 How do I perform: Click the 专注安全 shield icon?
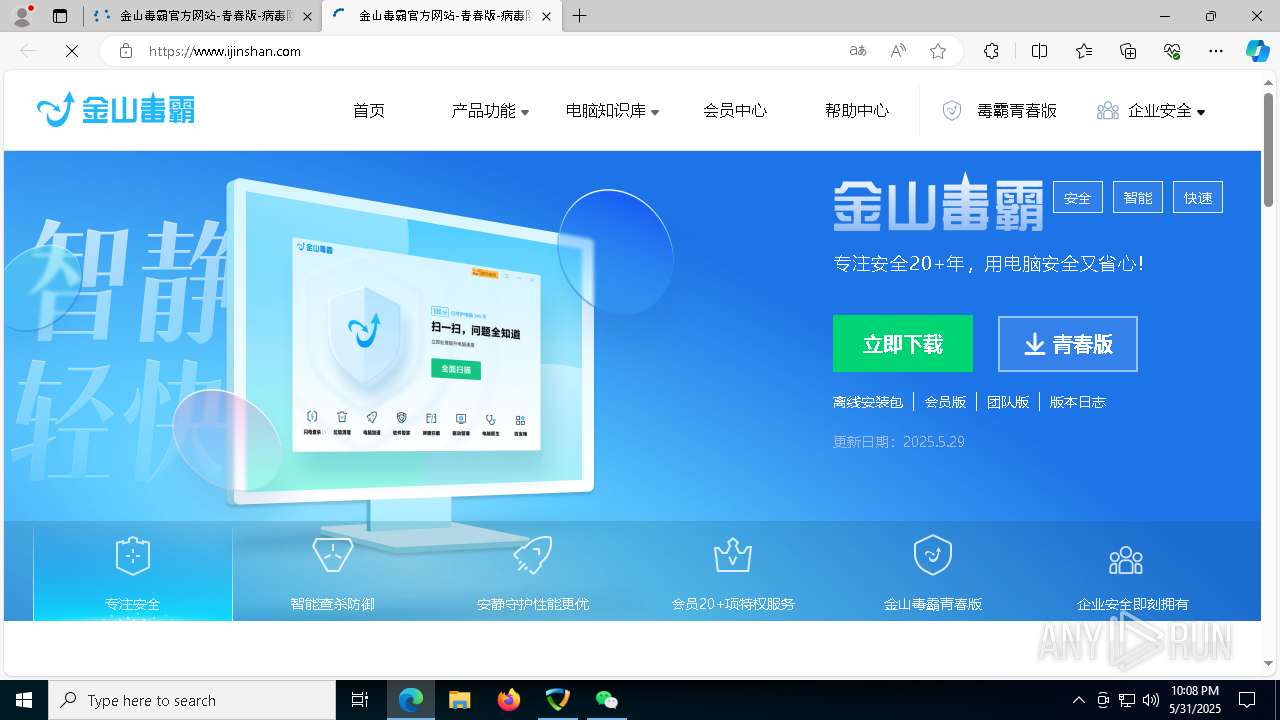tap(133, 555)
